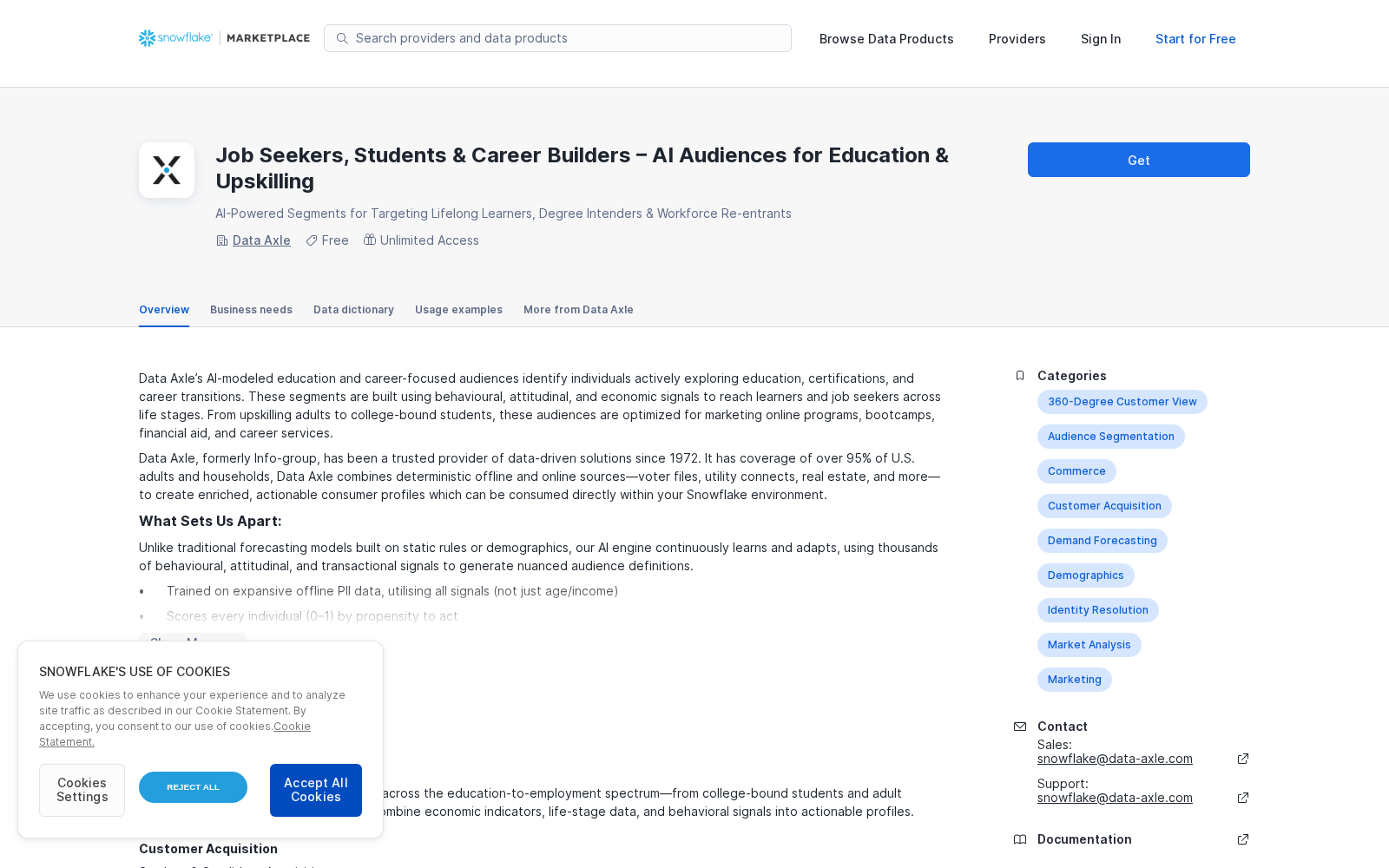This screenshot has height=868, width=1389.
Task: Click the Snowflake Marketplace logo
Action: click(x=224, y=38)
